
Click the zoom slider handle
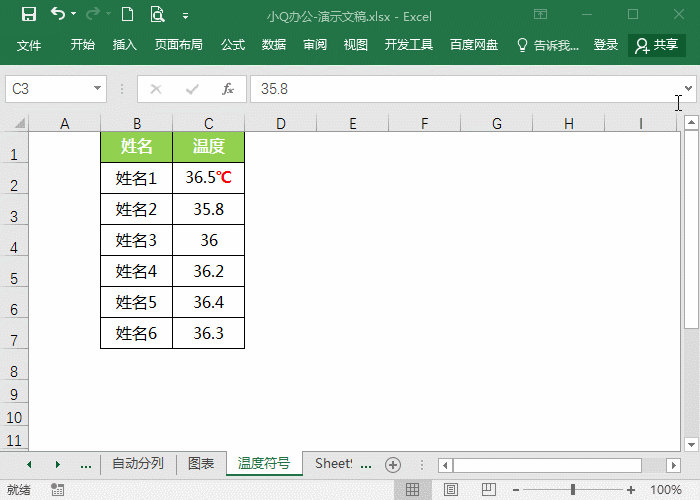point(573,490)
